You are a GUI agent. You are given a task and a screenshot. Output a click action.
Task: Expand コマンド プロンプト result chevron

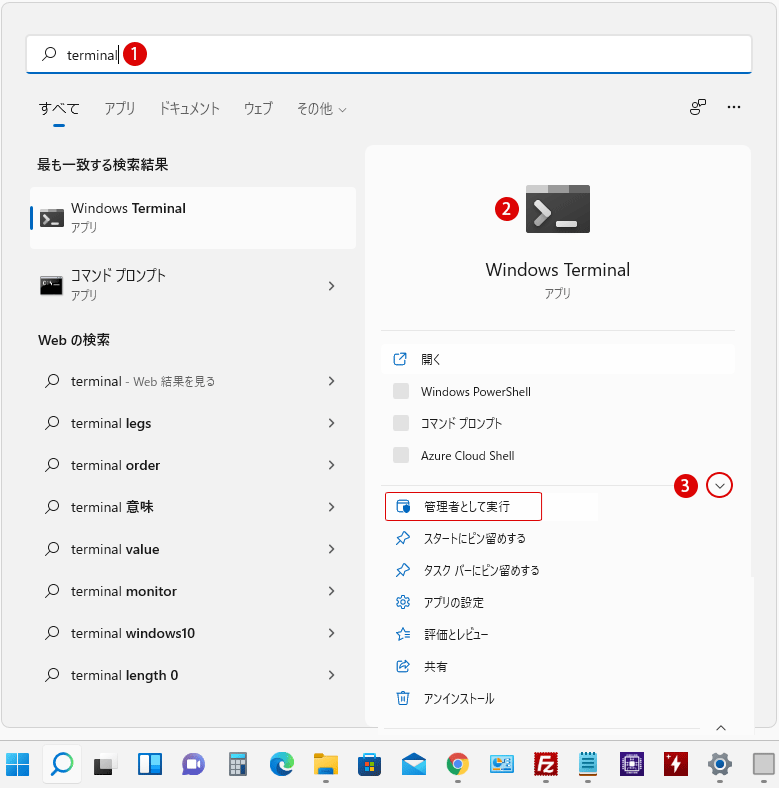coord(331,286)
